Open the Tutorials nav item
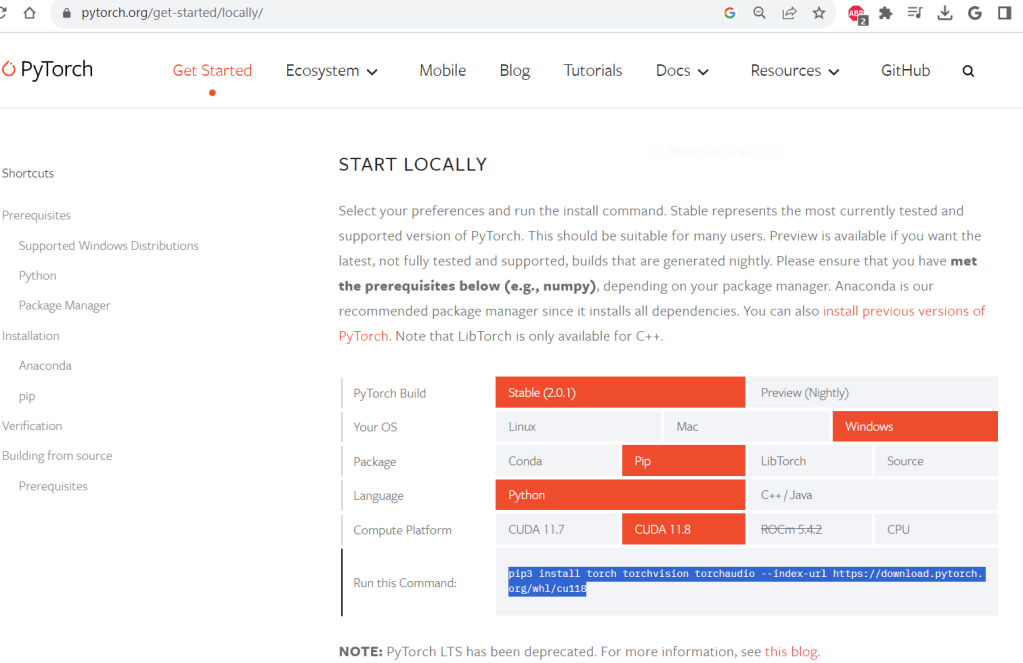Viewport: 1023px width, 663px height. 593,71
